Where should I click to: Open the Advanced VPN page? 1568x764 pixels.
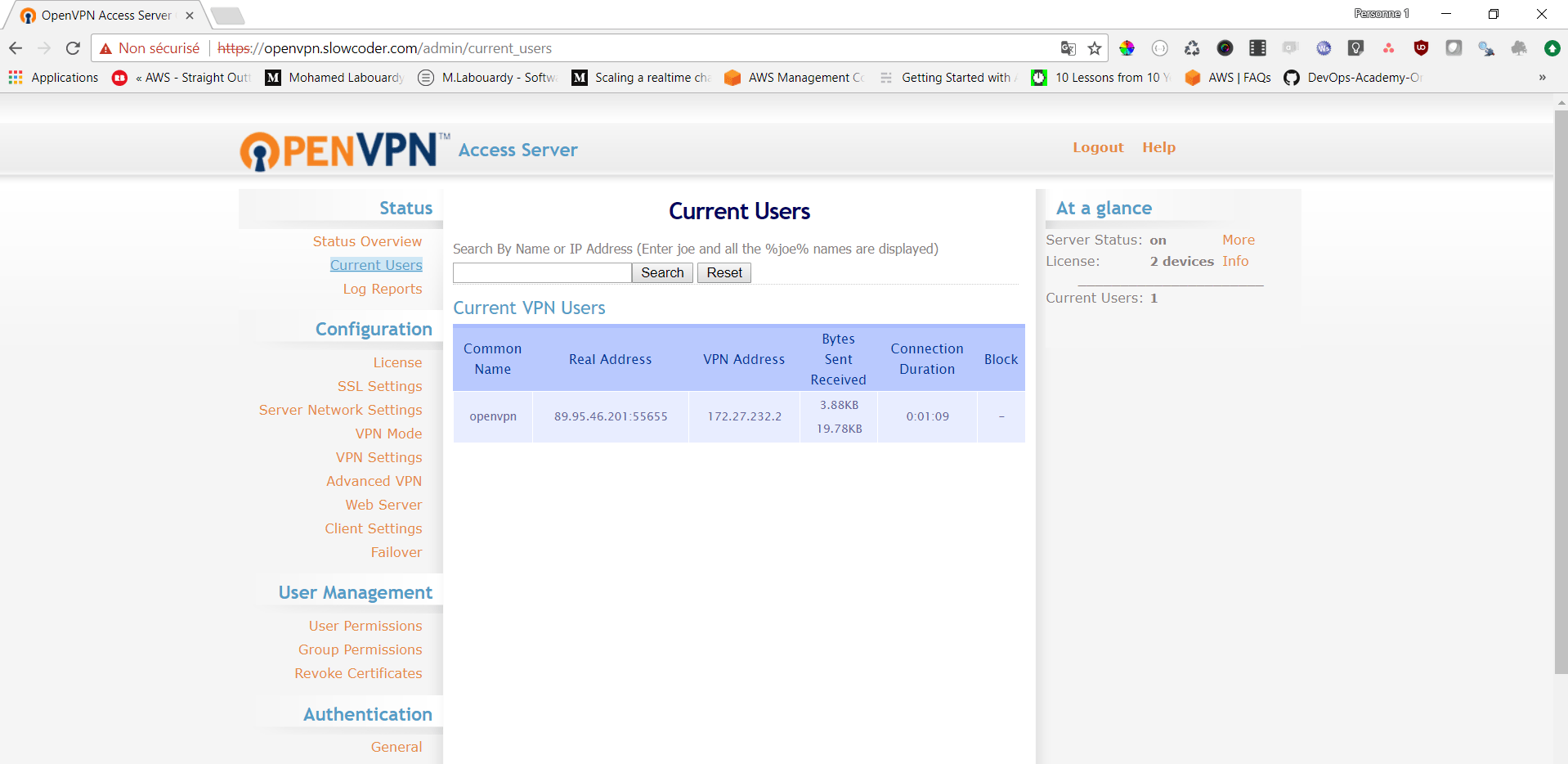[374, 481]
